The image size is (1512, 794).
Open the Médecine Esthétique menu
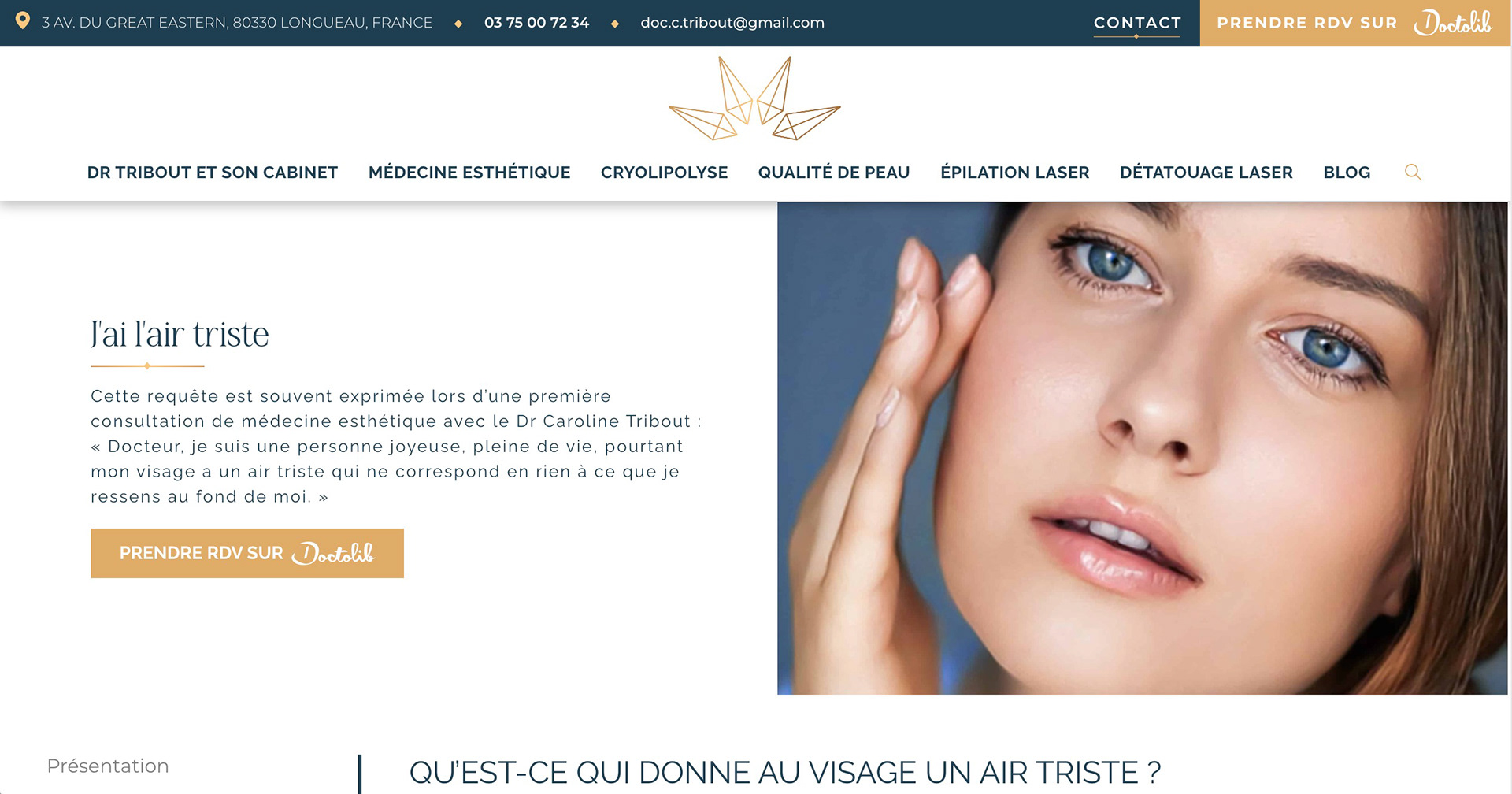point(469,173)
